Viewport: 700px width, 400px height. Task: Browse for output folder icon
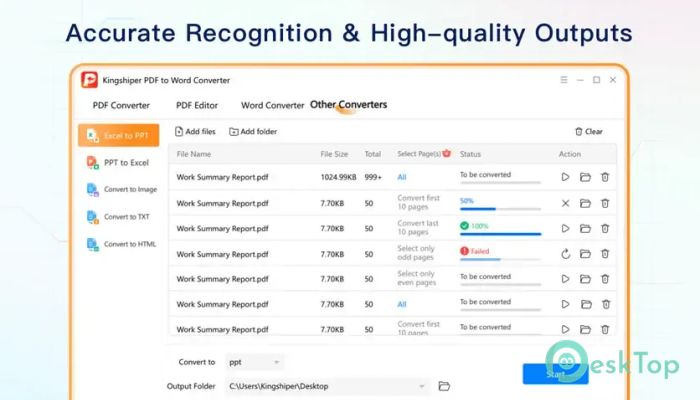(444, 386)
